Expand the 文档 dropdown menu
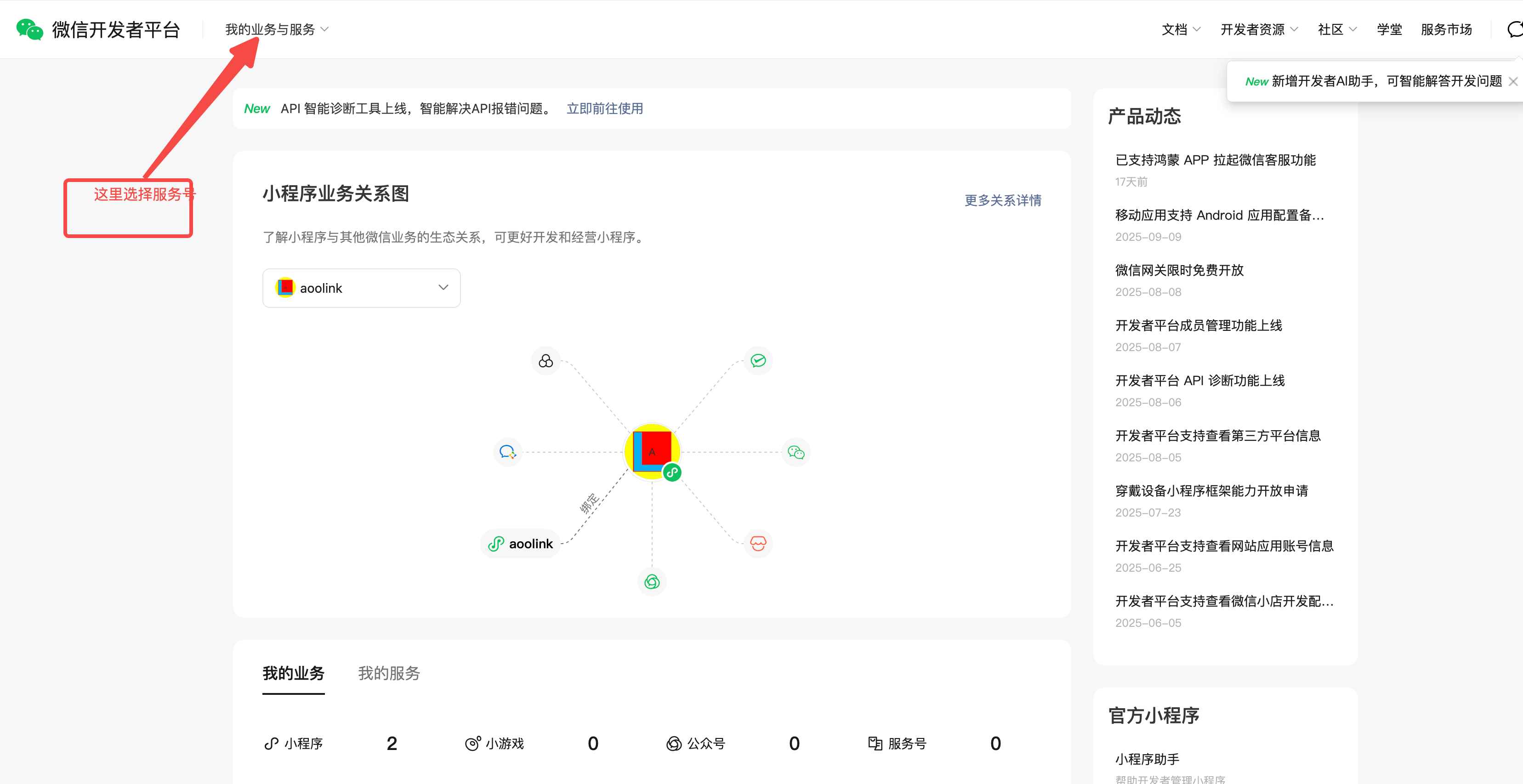1523x784 pixels. (x=1180, y=29)
